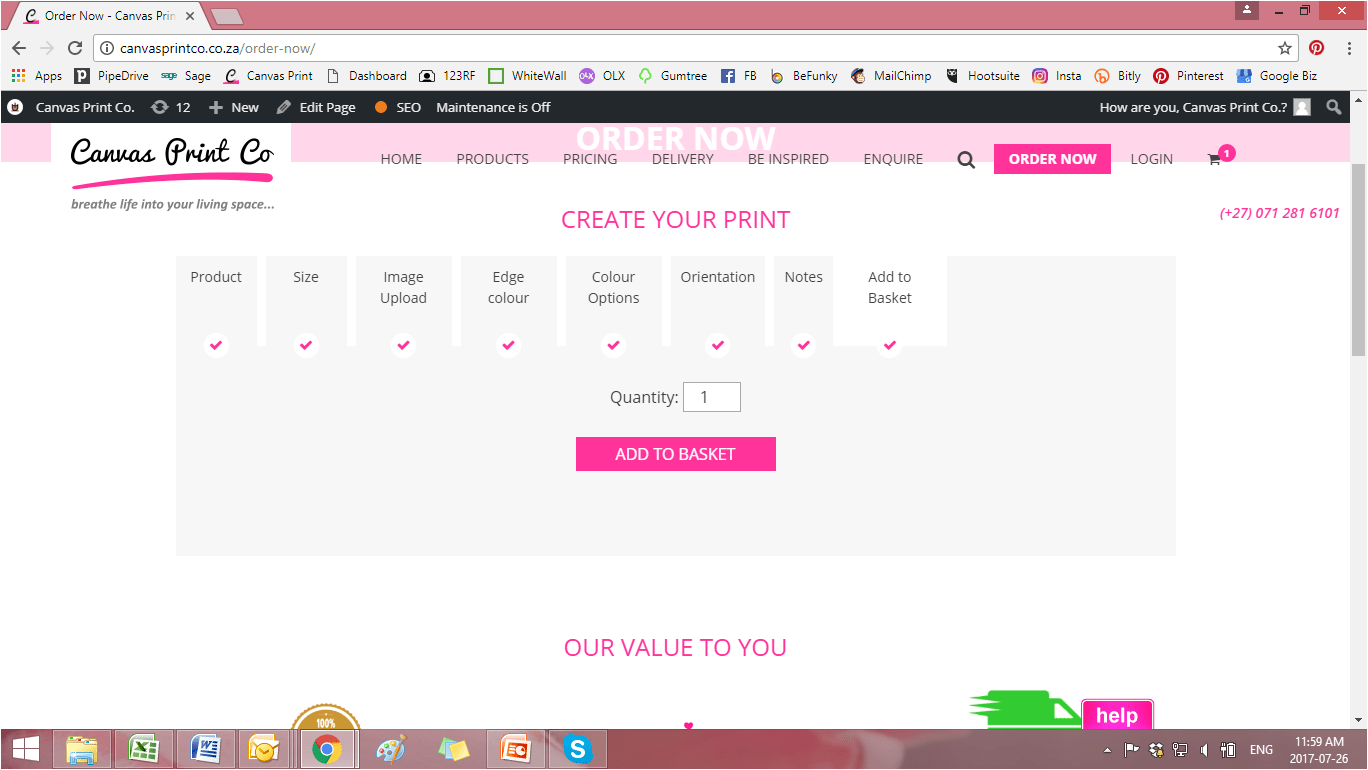
Task: Click Edit Page in the admin bar
Action: [x=316, y=107]
